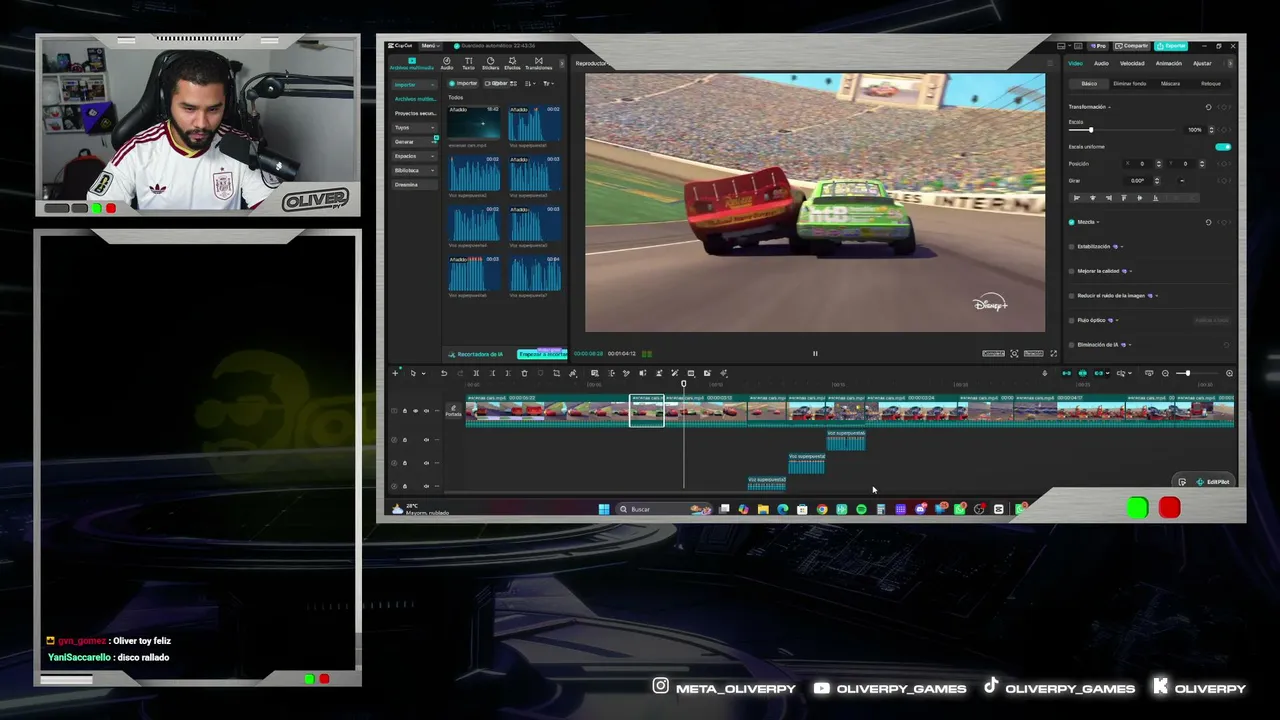Viewport: 1280px width, 720px height.
Task: Uncheck the Mezcla checkbox
Action: (1072, 222)
